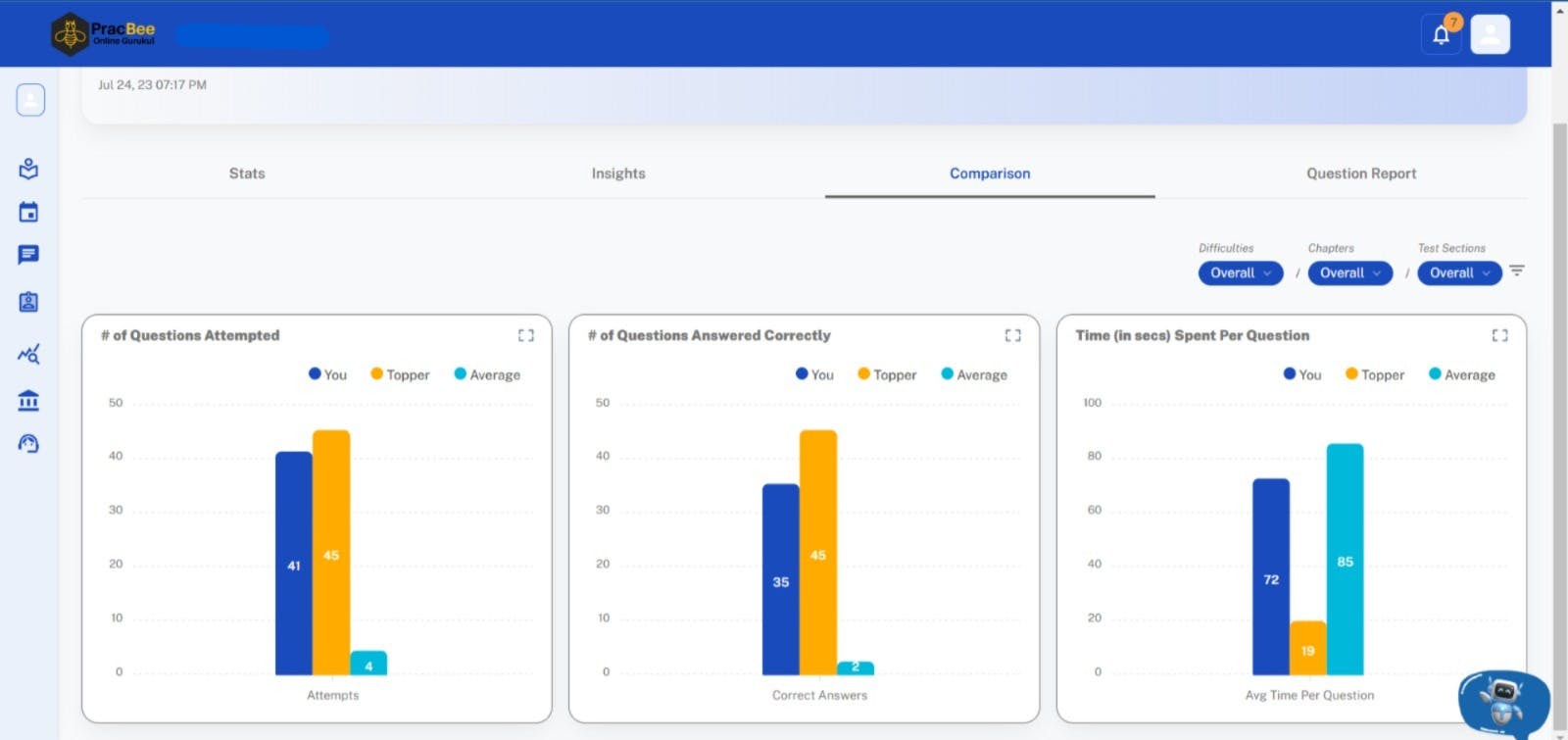Click the orange 45 bar in Attempts chart
This screenshot has height=740, width=1568.
coord(331,553)
